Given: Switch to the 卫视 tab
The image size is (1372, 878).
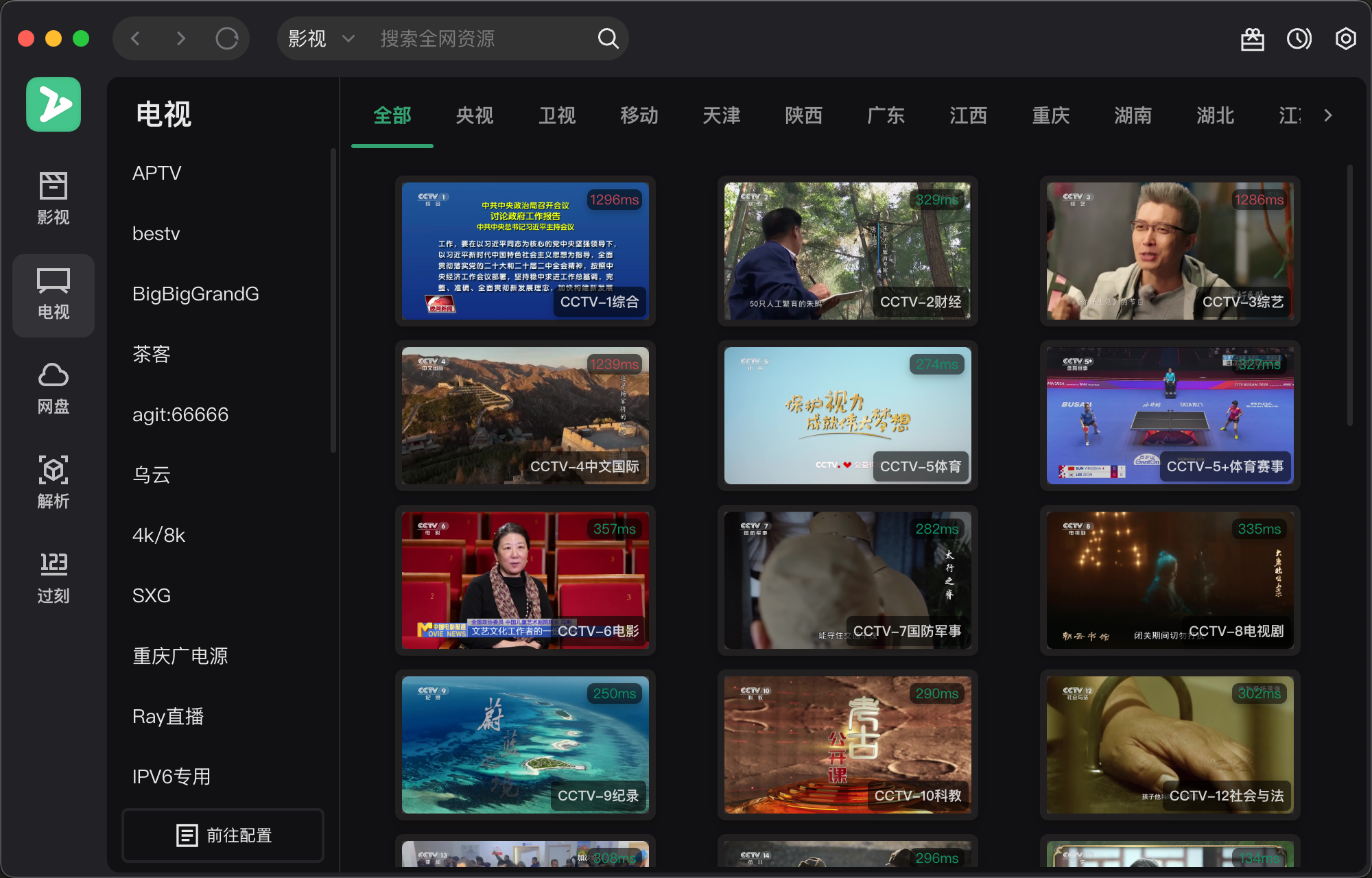Looking at the screenshot, I should tap(556, 115).
